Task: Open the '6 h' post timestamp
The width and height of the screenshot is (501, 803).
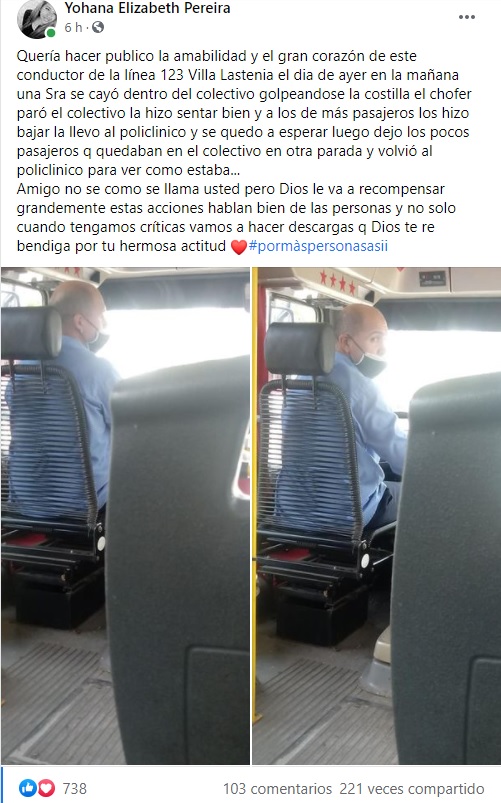Action: coord(73,28)
